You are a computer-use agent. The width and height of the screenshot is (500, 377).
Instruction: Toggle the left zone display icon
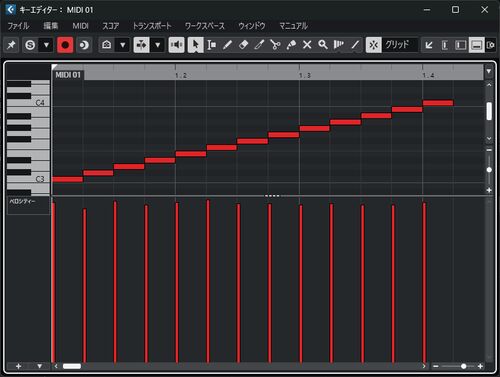tap(461, 45)
